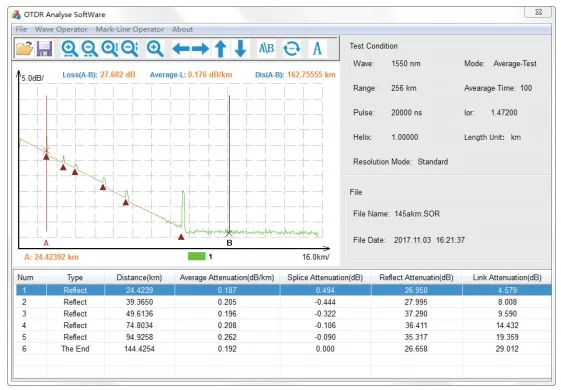561x390 pixels.
Task: Click the black B marker line label
Action: pos(229,243)
